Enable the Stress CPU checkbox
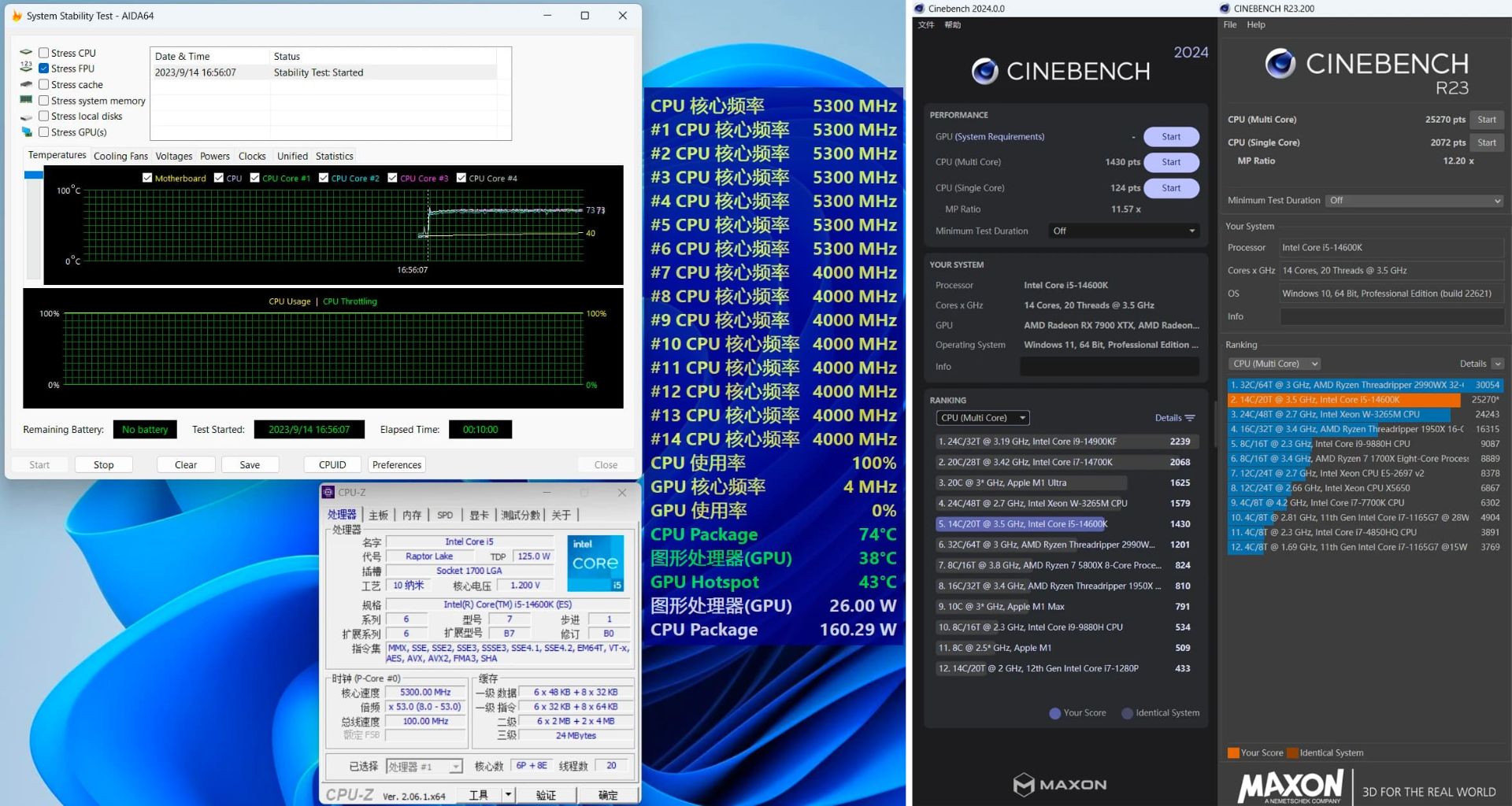Screen dimensions: 1512x806 click(44, 52)
